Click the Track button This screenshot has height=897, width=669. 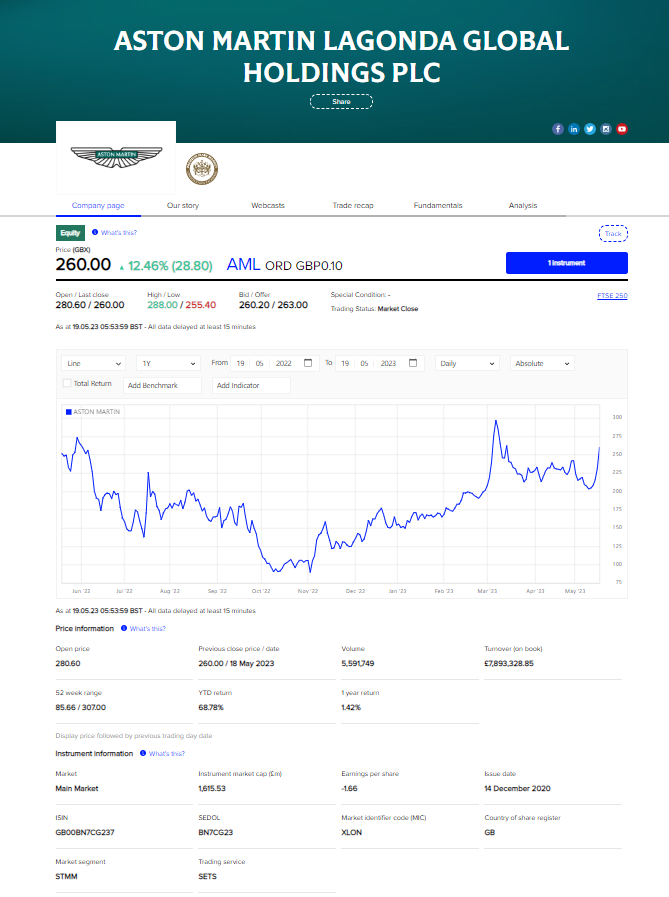[613, 233]
